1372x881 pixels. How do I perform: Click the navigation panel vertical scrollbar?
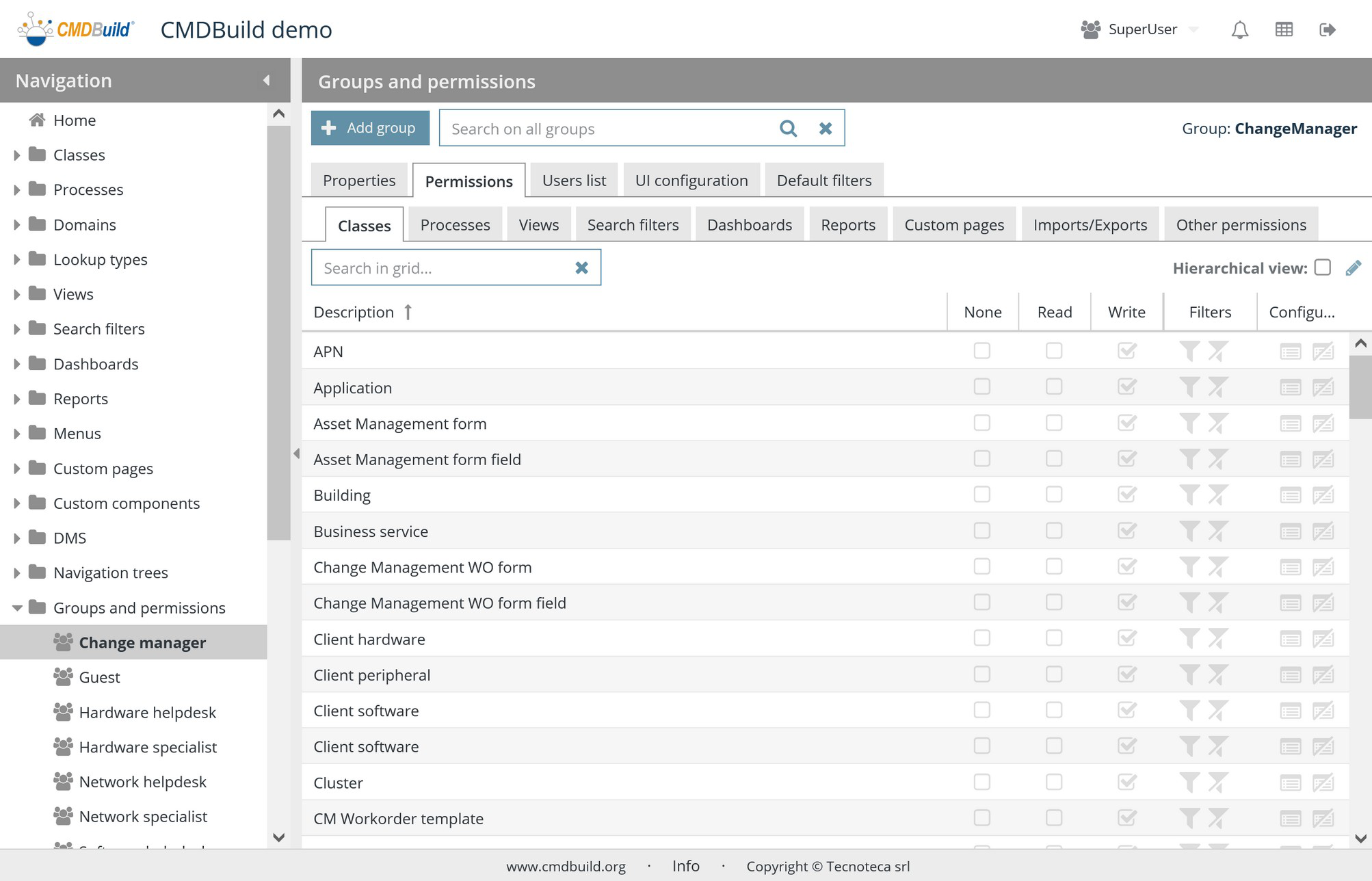coord(278,332)
